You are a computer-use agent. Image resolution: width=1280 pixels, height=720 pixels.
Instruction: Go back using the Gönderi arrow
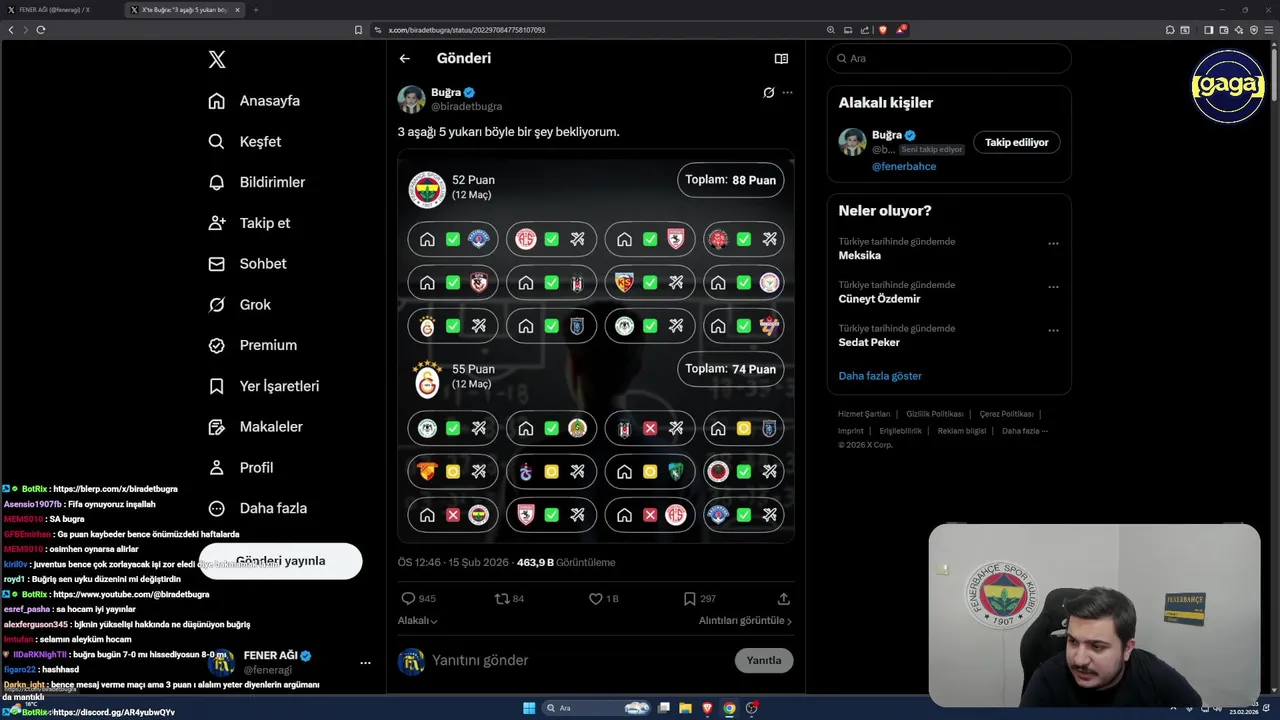(x=405, y=58)
